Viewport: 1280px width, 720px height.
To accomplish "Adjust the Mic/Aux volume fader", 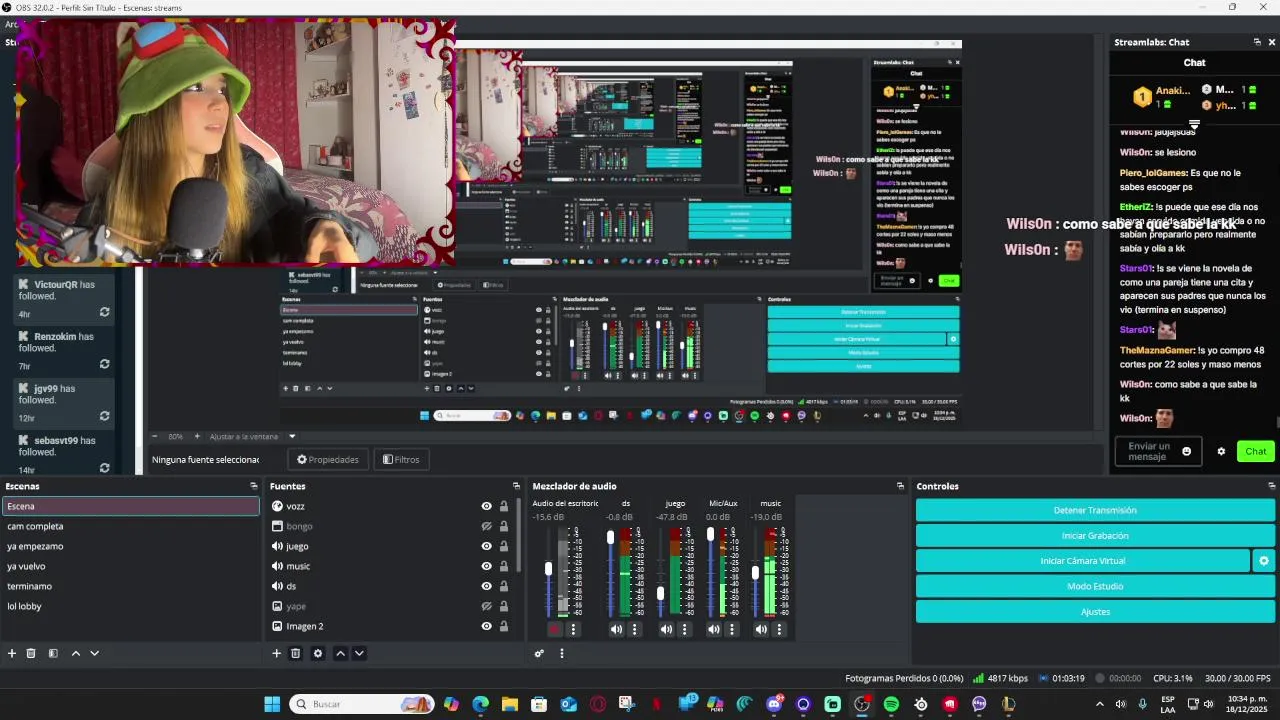I will 710,534.
